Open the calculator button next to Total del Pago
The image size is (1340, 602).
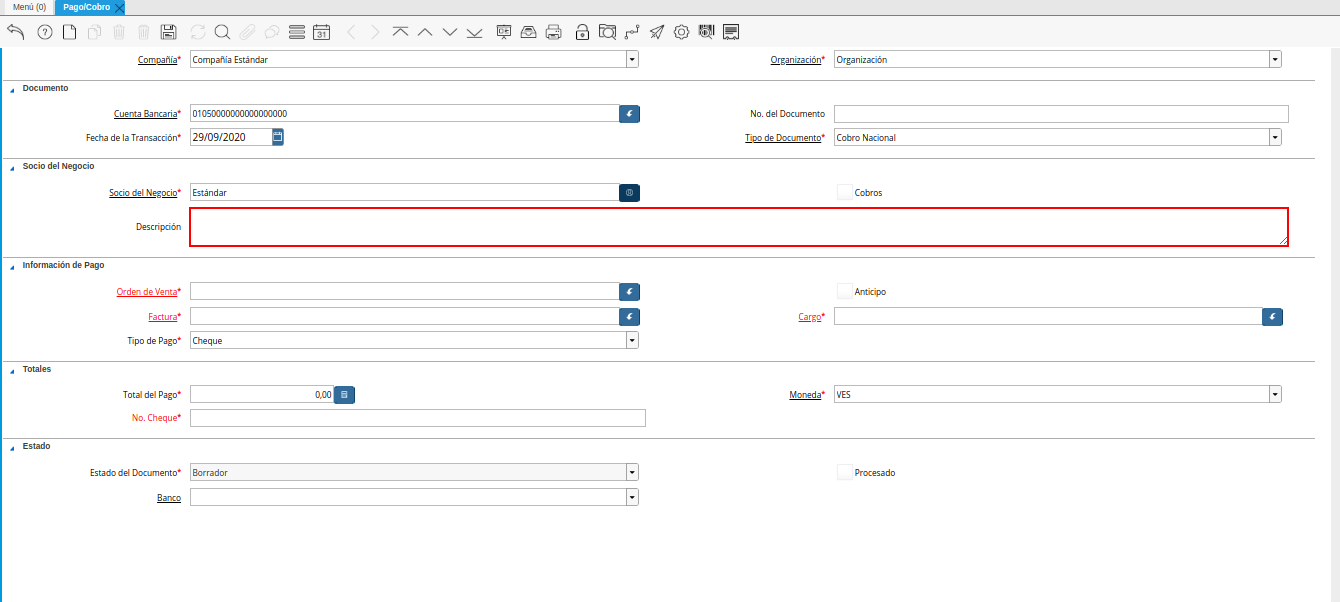(x=344, y=395)
